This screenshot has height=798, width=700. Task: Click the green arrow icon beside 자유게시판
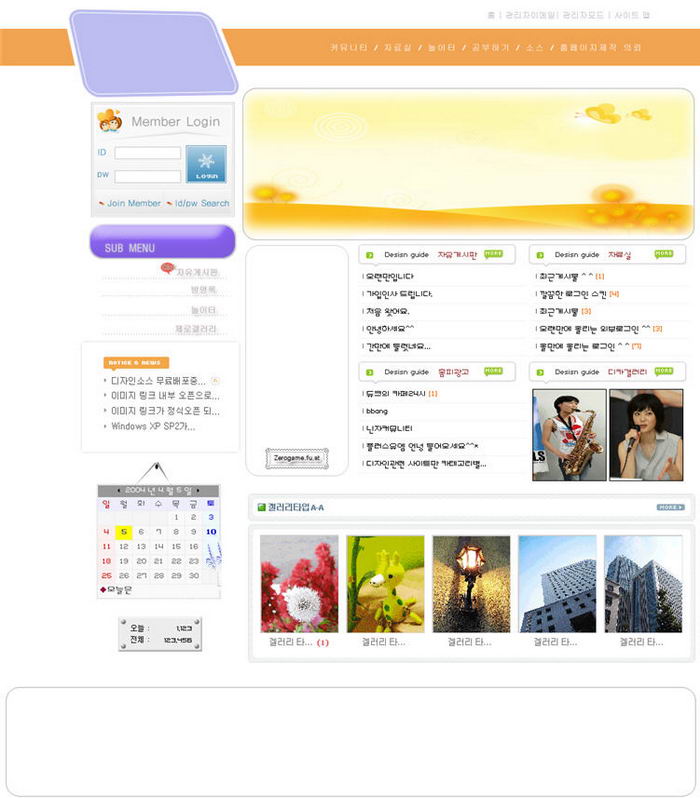(x=370, y=255)
